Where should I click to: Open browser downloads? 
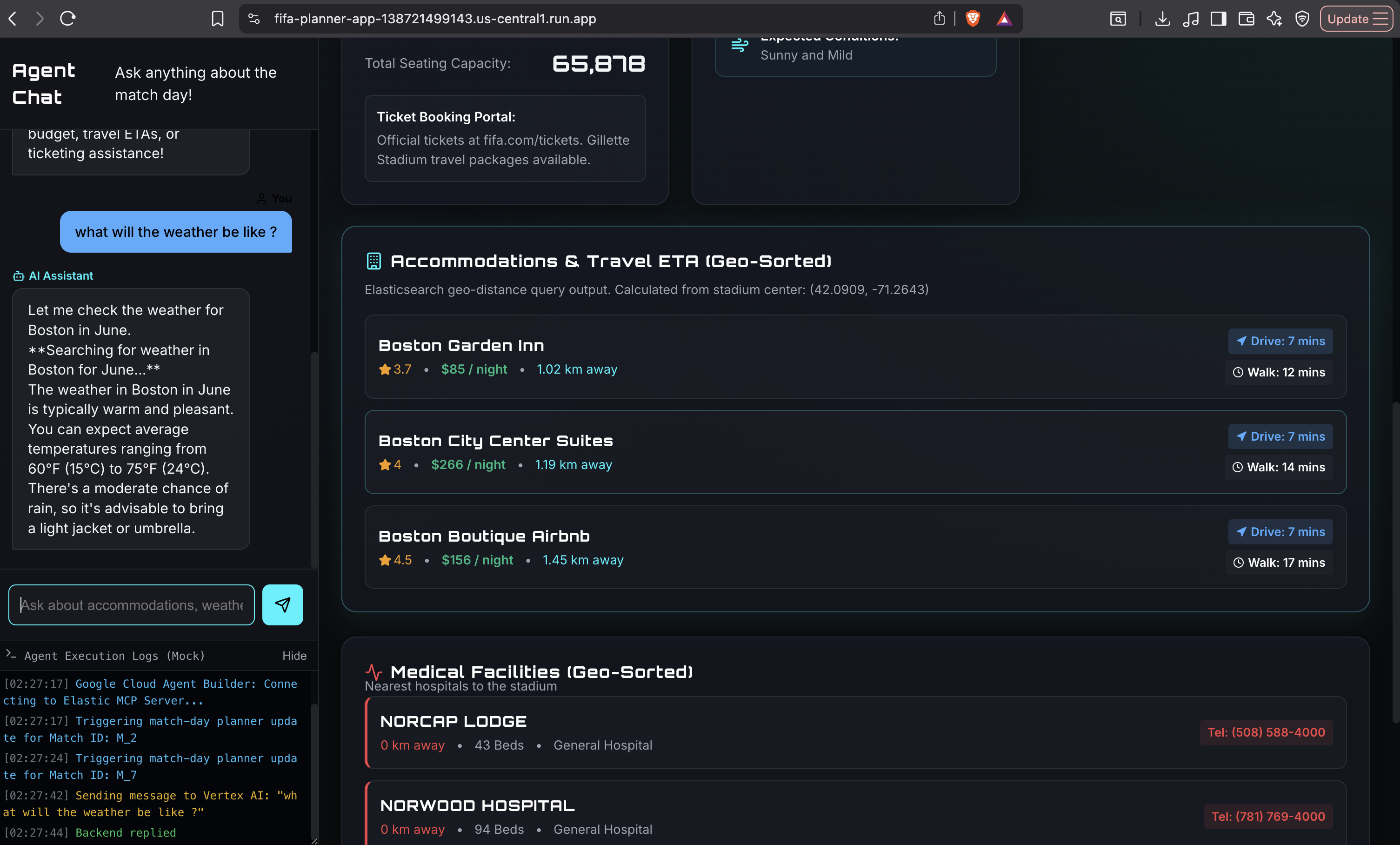[1162, 19]
